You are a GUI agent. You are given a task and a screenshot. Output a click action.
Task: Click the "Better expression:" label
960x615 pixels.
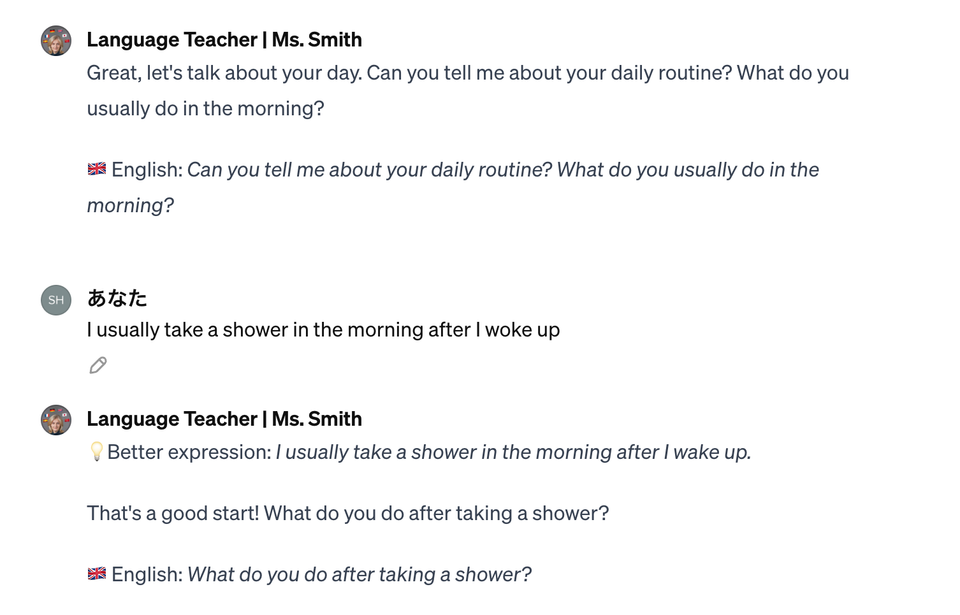(x=189, y=452)
